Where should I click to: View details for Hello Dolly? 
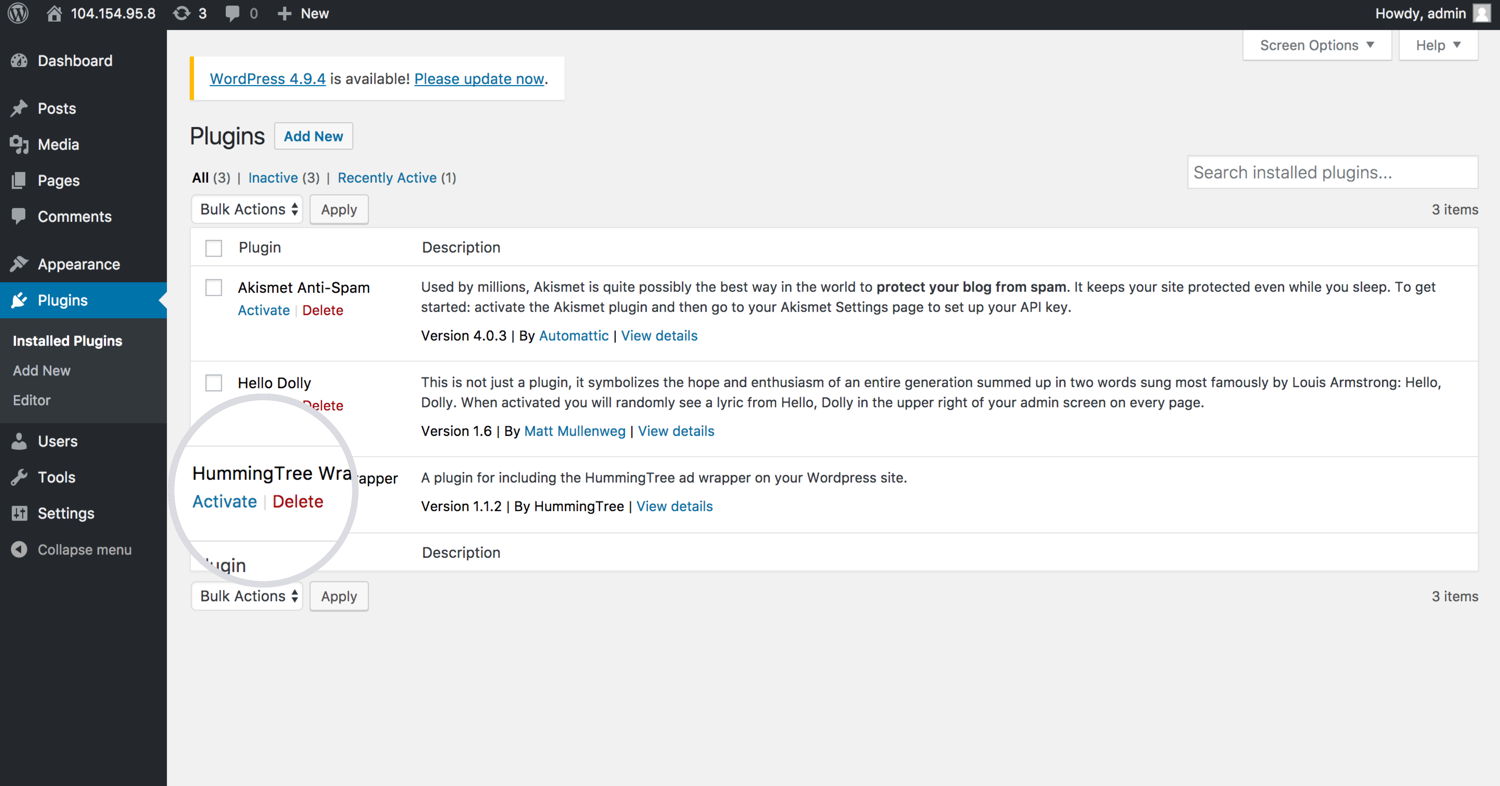point(676,431)
